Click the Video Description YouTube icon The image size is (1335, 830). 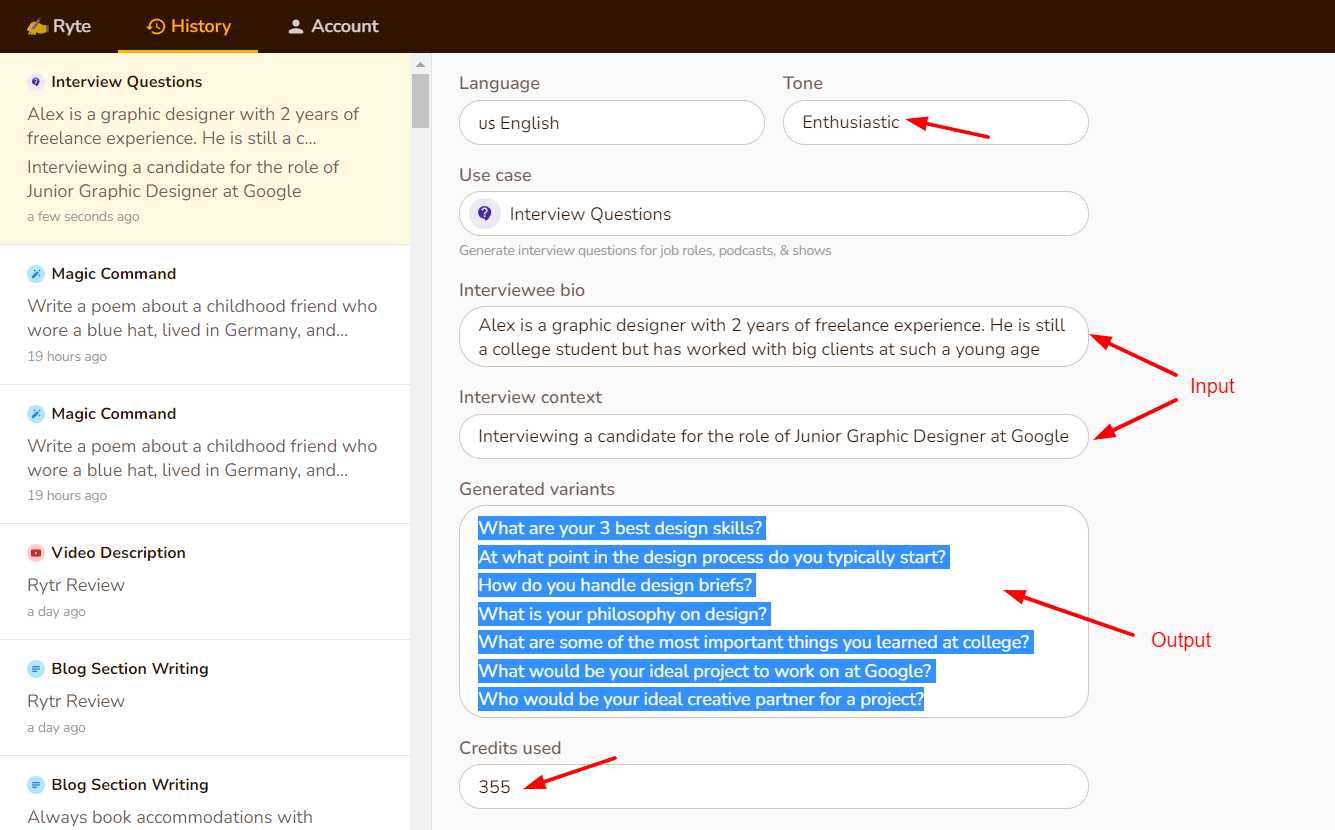(36, 553)
